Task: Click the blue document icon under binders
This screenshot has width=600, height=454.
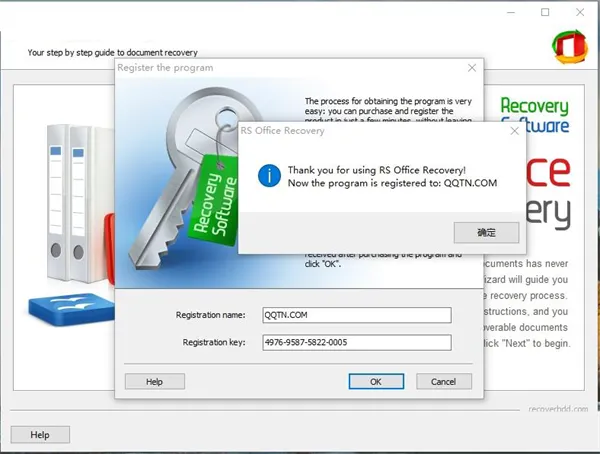Action: (72, 309)
